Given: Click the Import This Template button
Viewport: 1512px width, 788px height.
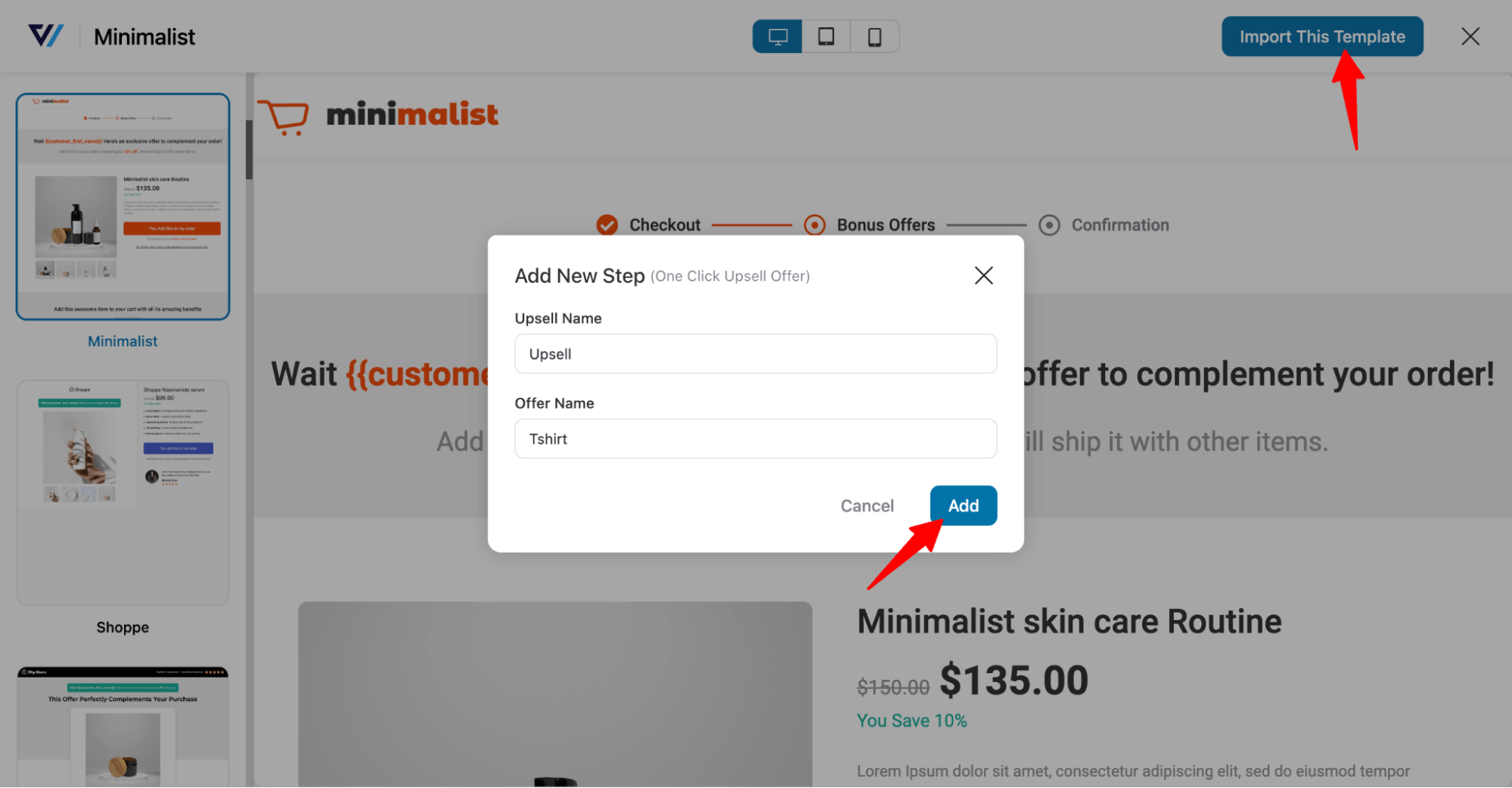Looking at the screenshot, I should point(1321,36).
